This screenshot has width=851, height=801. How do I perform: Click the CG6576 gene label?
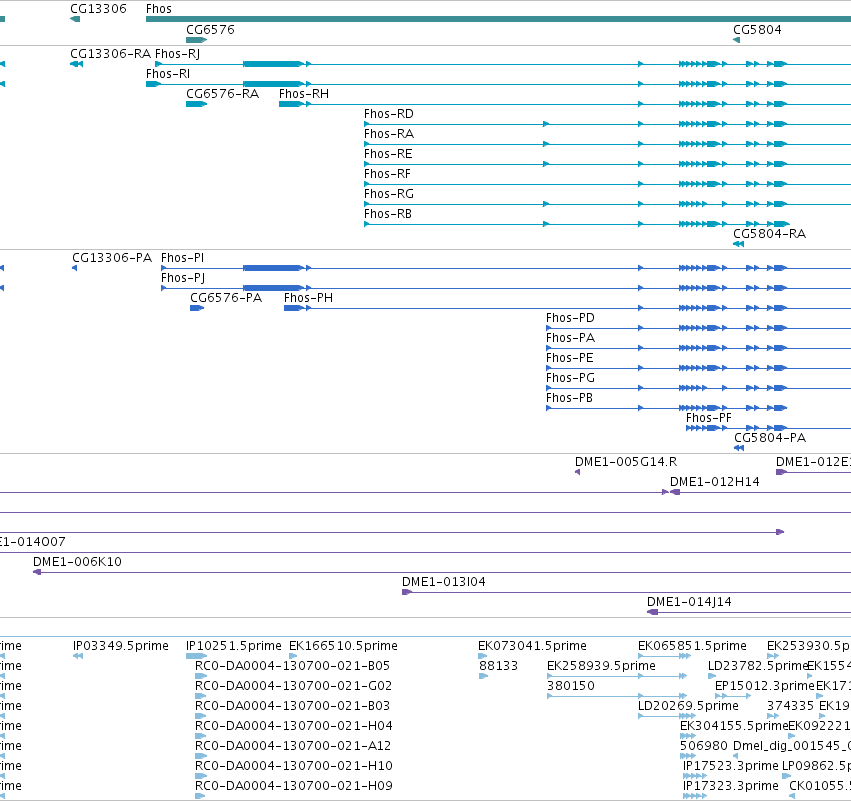[x=210, y=30]
